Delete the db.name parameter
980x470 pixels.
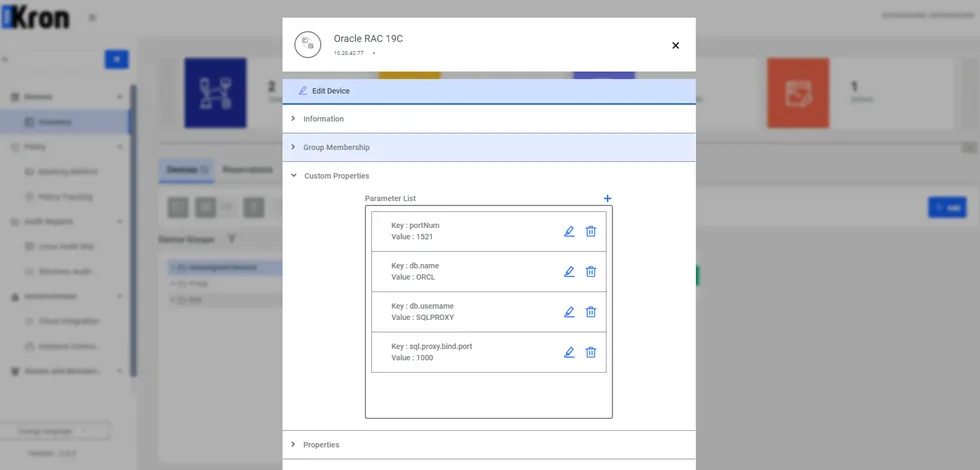click(x=591, y=272)
